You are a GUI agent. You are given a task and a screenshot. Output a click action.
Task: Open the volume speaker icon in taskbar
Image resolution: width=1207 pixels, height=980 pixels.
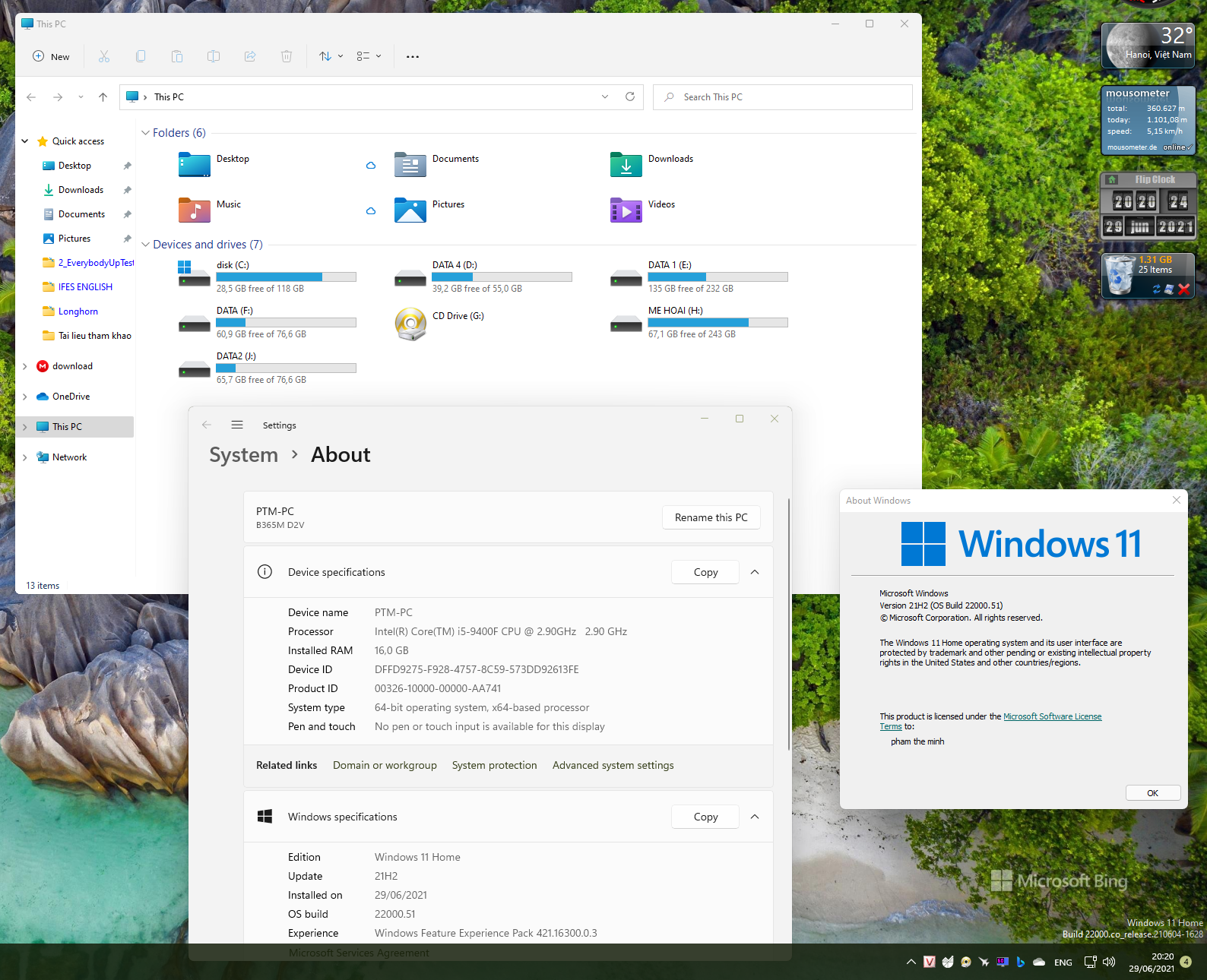(x=1109, y=962)
